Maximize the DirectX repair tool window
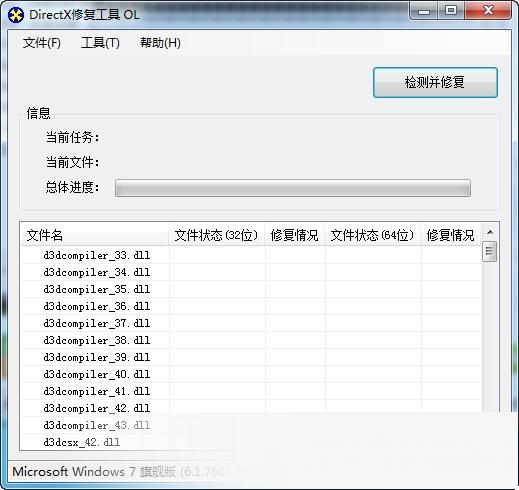Screen dimensions: 519x490 click(x=451, y=11)
